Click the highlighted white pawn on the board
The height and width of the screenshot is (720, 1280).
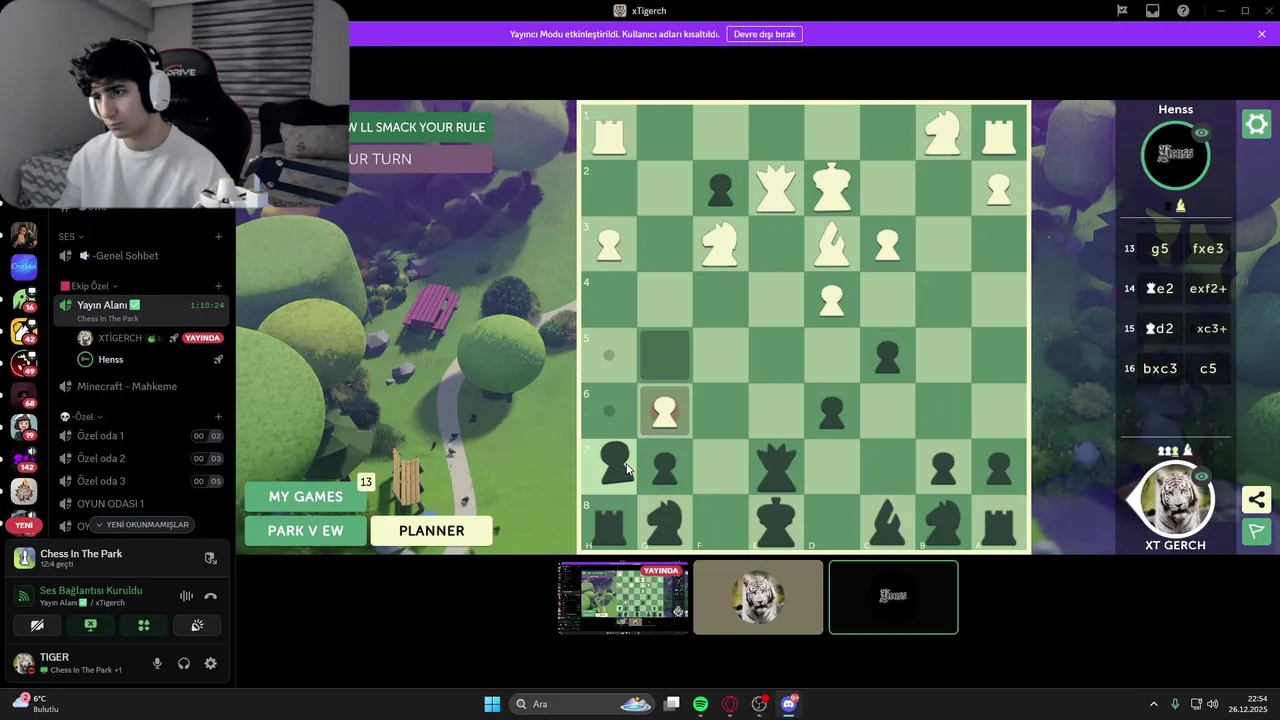pos(664,411)
